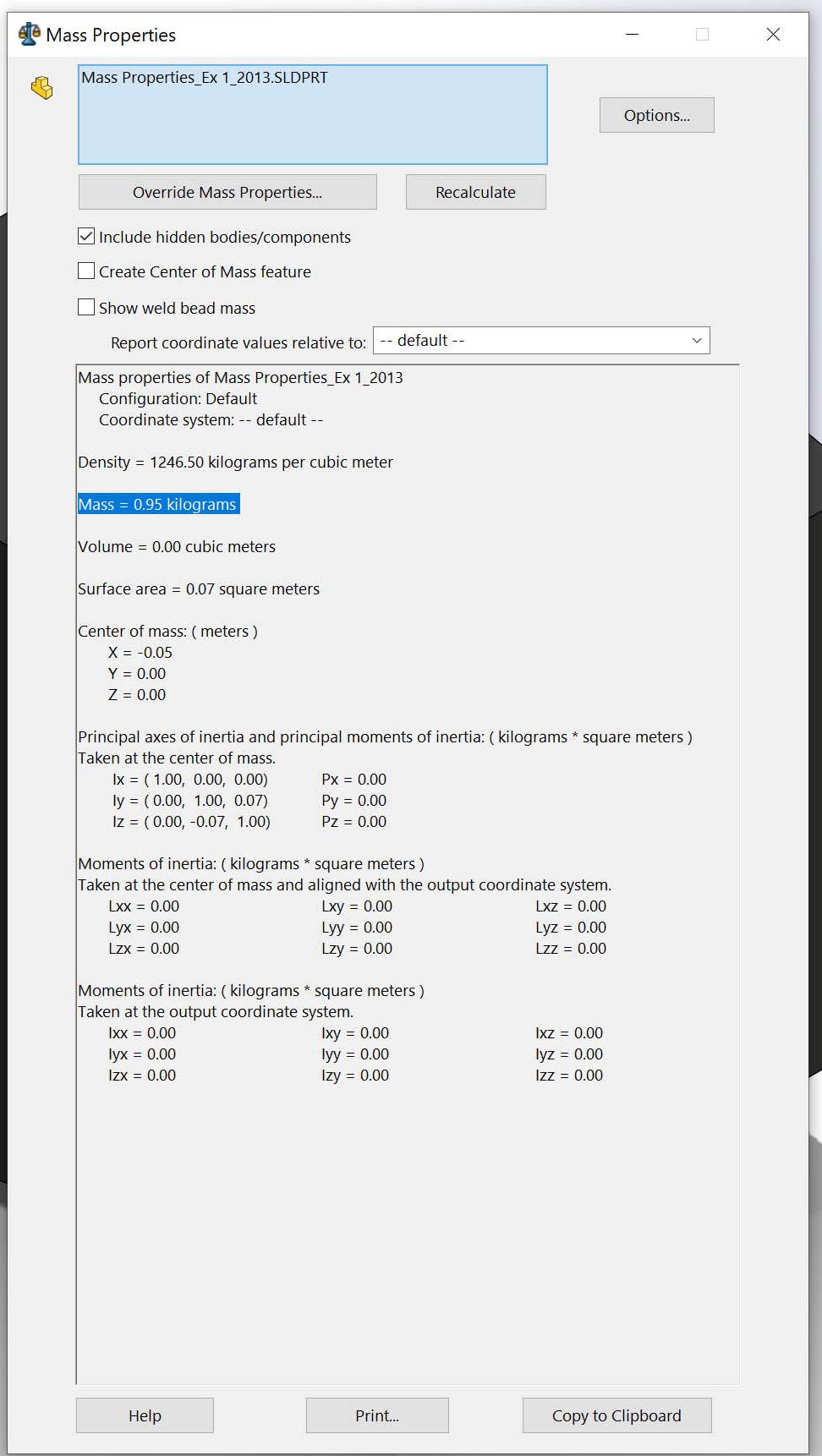The image size is (822, 1456).
Task: Minimize the Mass Properties dialog
Action: click(632, 35)
